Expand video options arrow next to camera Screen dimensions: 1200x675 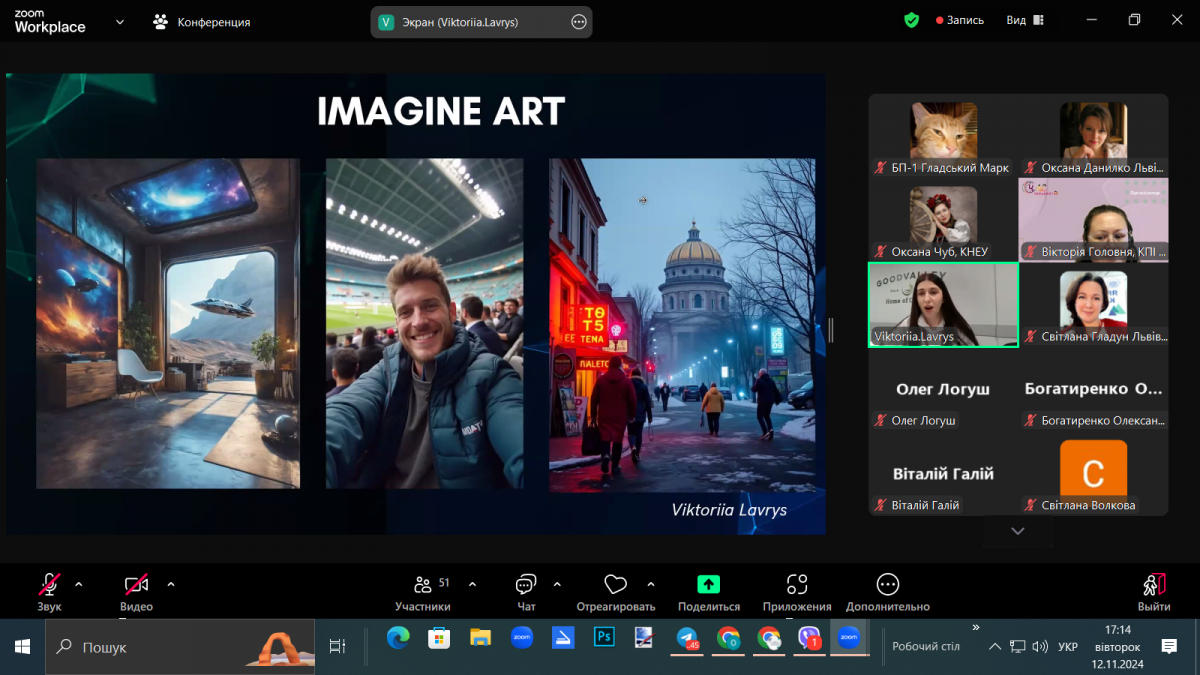tap(171, 584)
